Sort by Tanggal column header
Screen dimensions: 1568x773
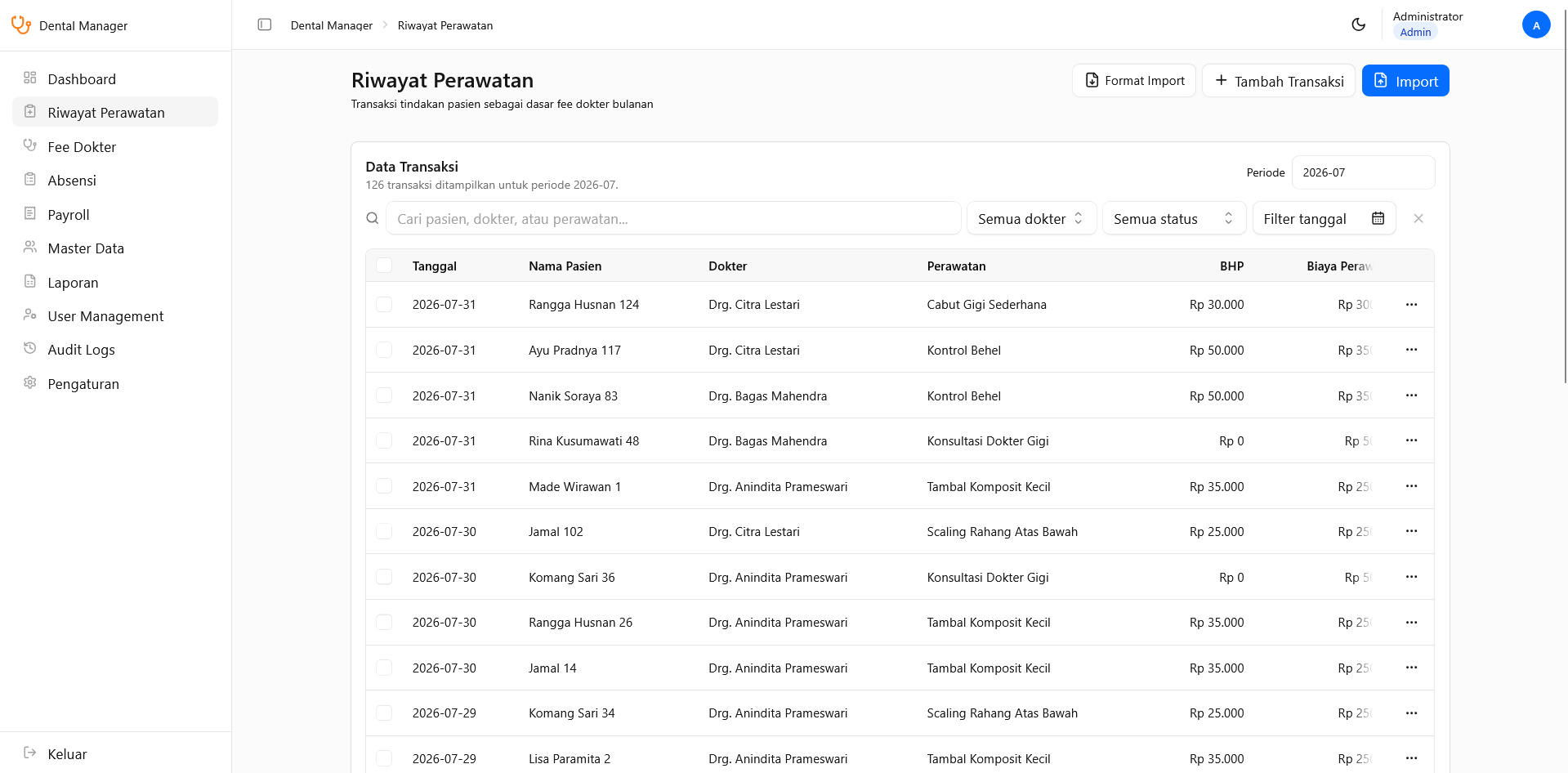[435, 266]
